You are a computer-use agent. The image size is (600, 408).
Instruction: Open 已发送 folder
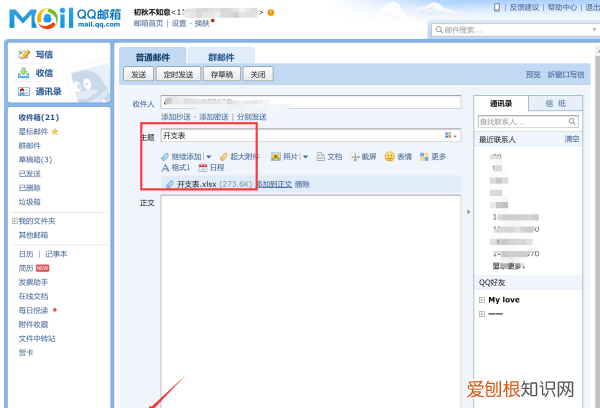pos(29,174)
